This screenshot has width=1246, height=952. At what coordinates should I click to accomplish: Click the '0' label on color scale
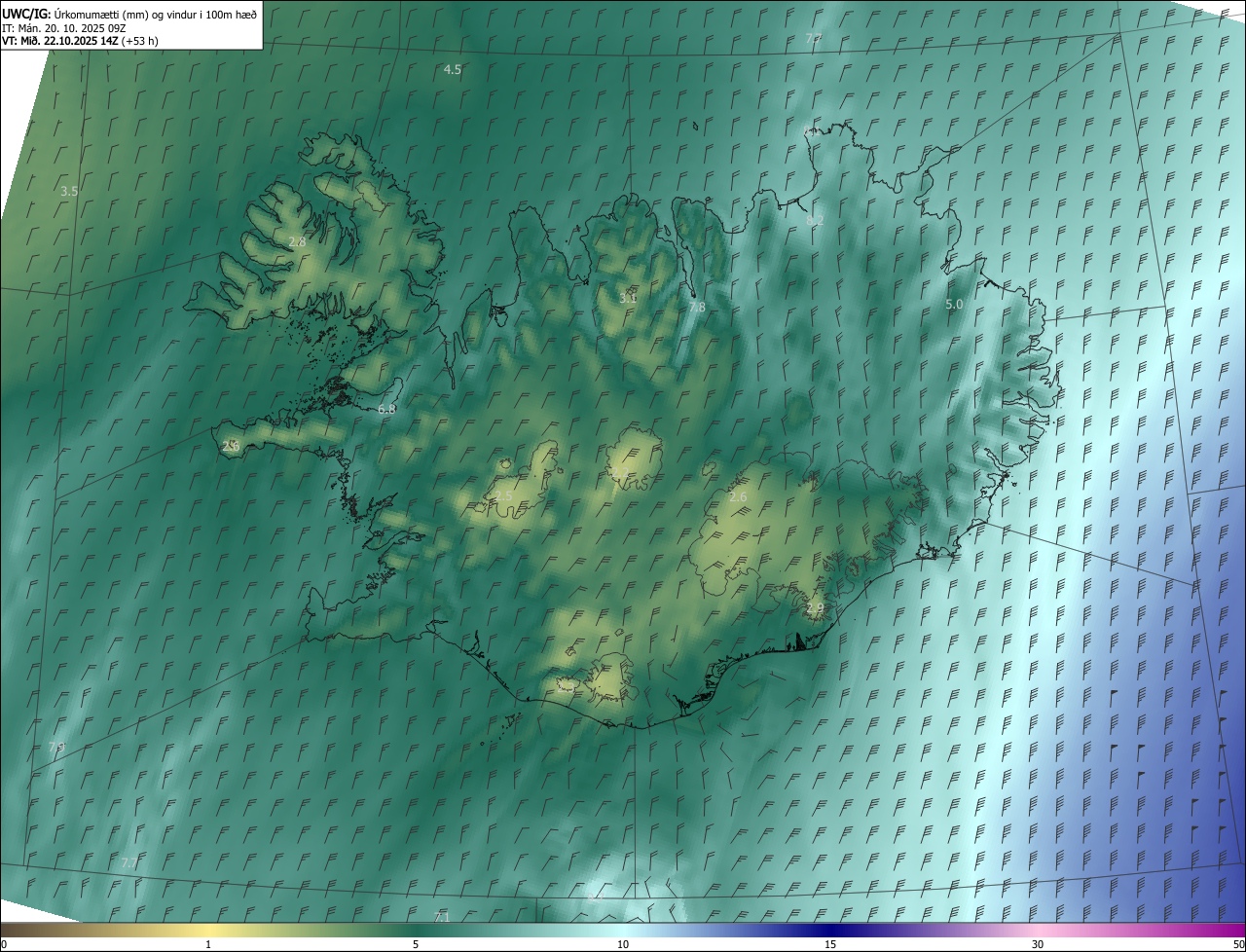4,945
